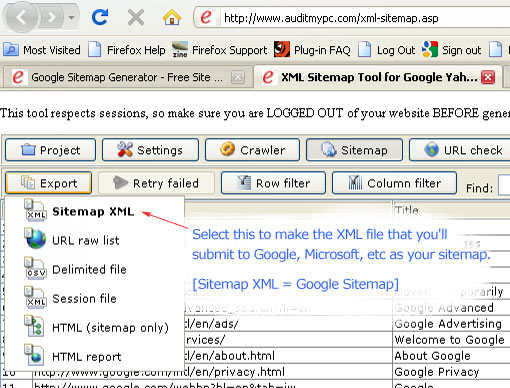Select the Google Privacy title cell
The width and height of the screenshot is (510, 388).
click(451, 372)
